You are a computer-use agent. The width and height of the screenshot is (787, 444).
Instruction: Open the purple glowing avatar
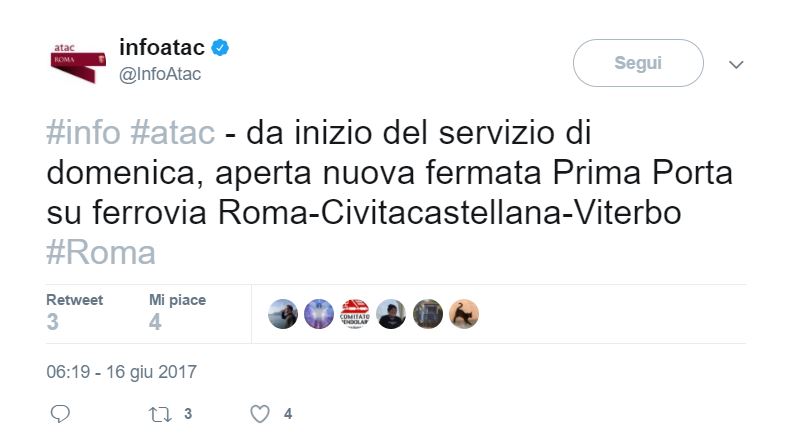(319, 314)
